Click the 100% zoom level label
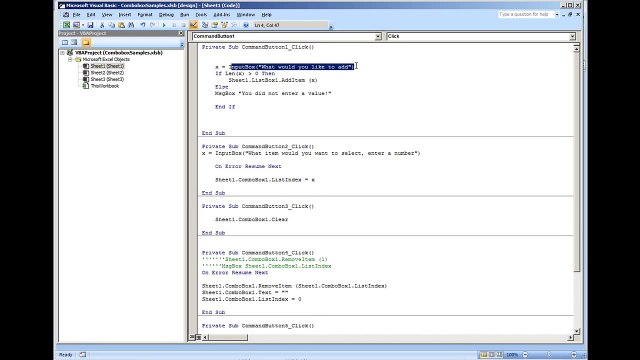640x360 pixels. (512, 355)
